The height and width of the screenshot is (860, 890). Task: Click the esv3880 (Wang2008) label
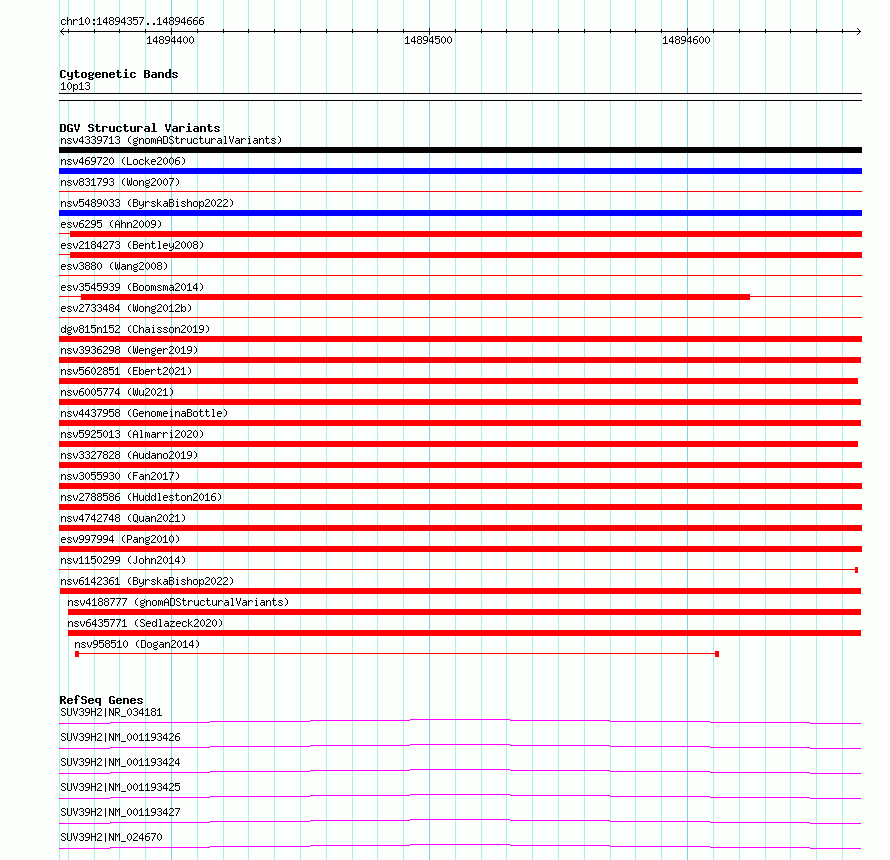click(114, 266)
